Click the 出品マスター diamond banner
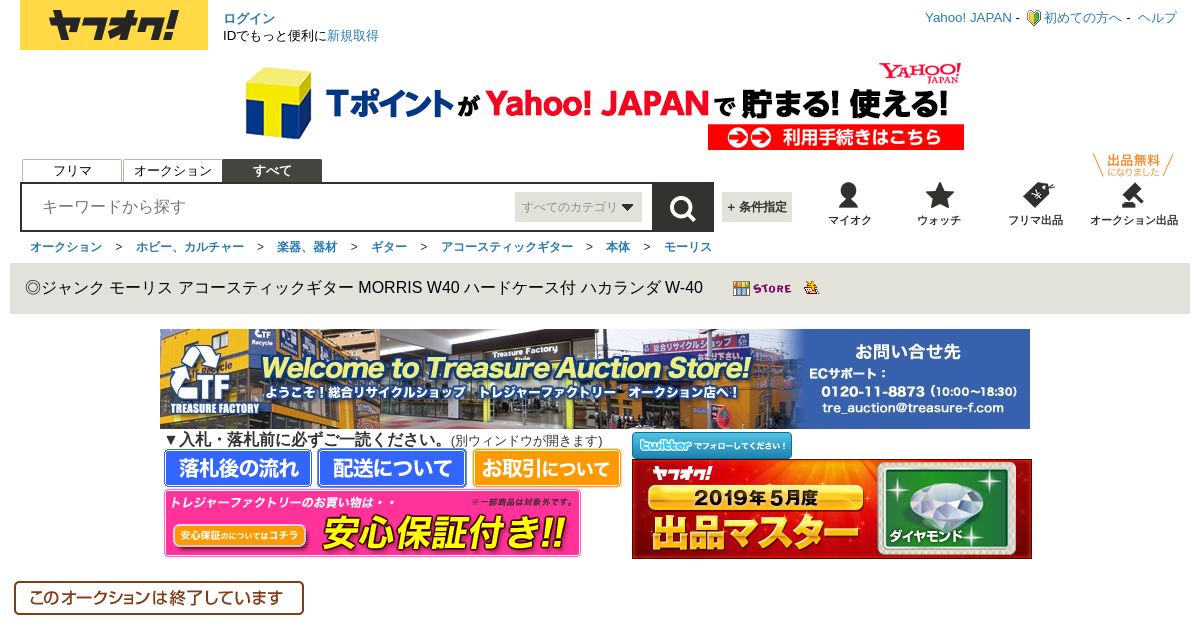1200x630 pixels. tap(832, 509)
